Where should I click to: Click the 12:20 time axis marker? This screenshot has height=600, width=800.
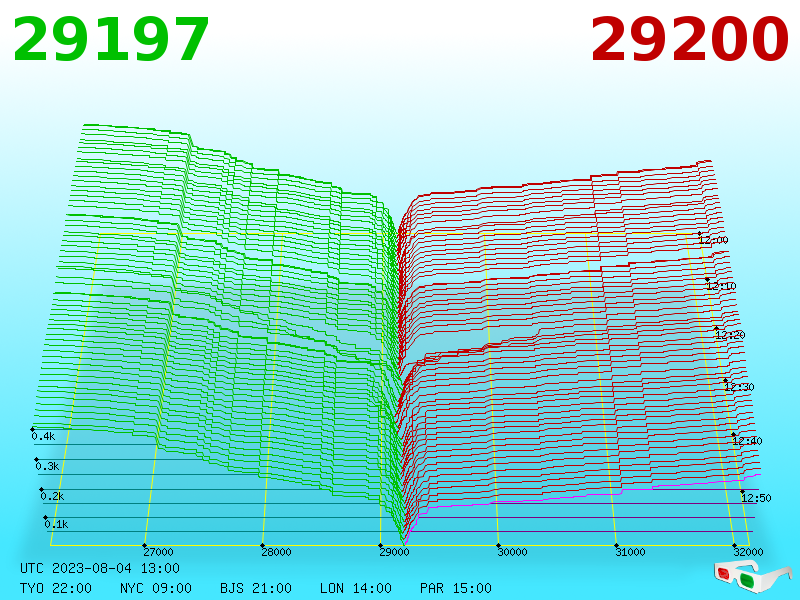[x=730, y=335]
